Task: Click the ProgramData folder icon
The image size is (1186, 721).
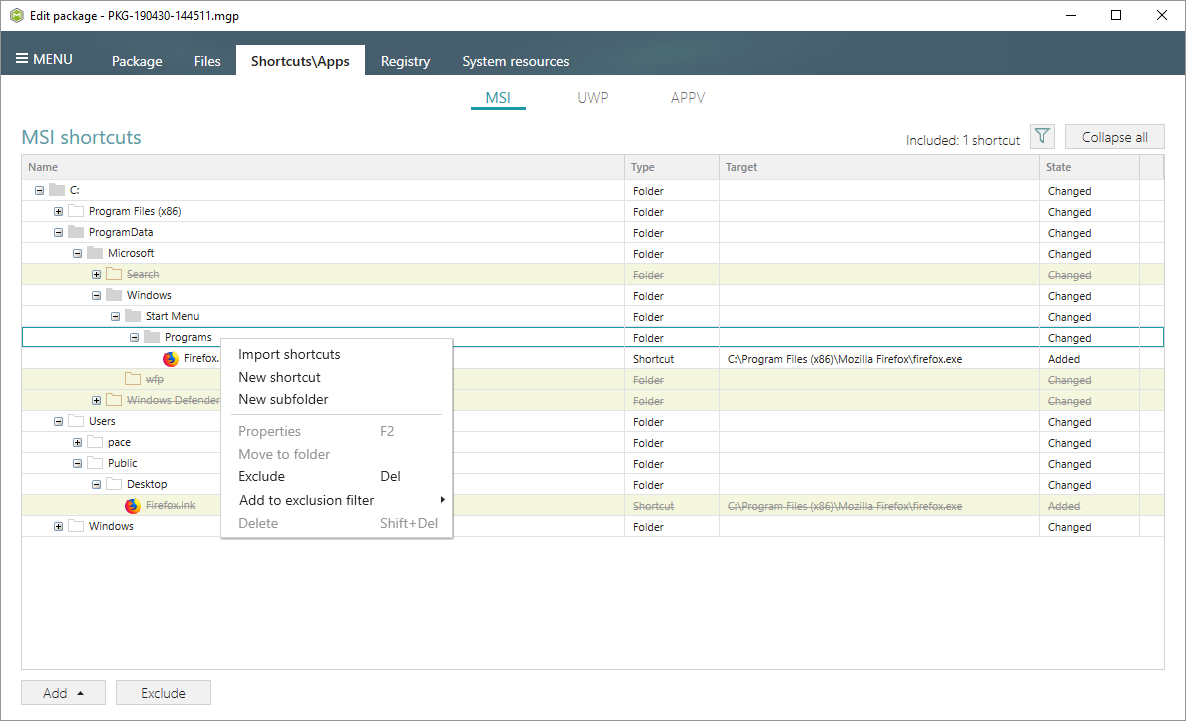Action: coord(76,232)
